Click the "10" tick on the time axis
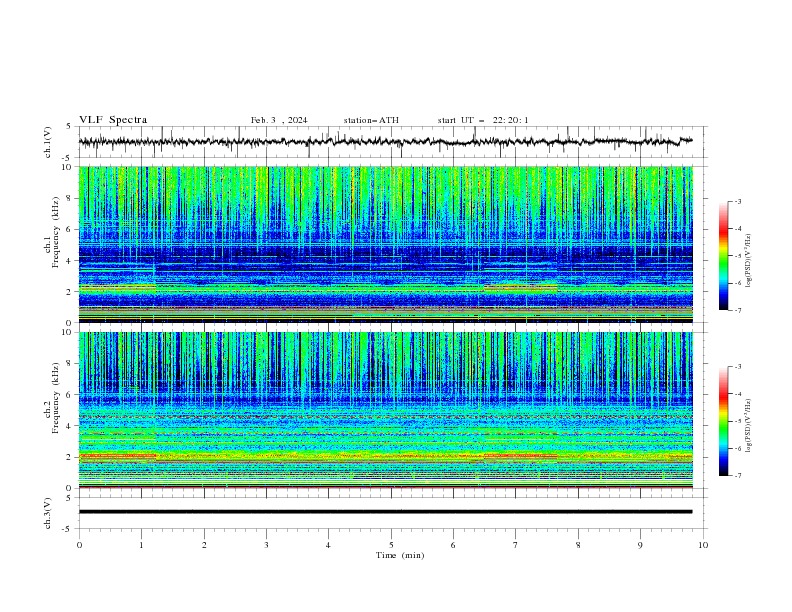The width and height of the screenshot is (792, 612). [703, 545]
